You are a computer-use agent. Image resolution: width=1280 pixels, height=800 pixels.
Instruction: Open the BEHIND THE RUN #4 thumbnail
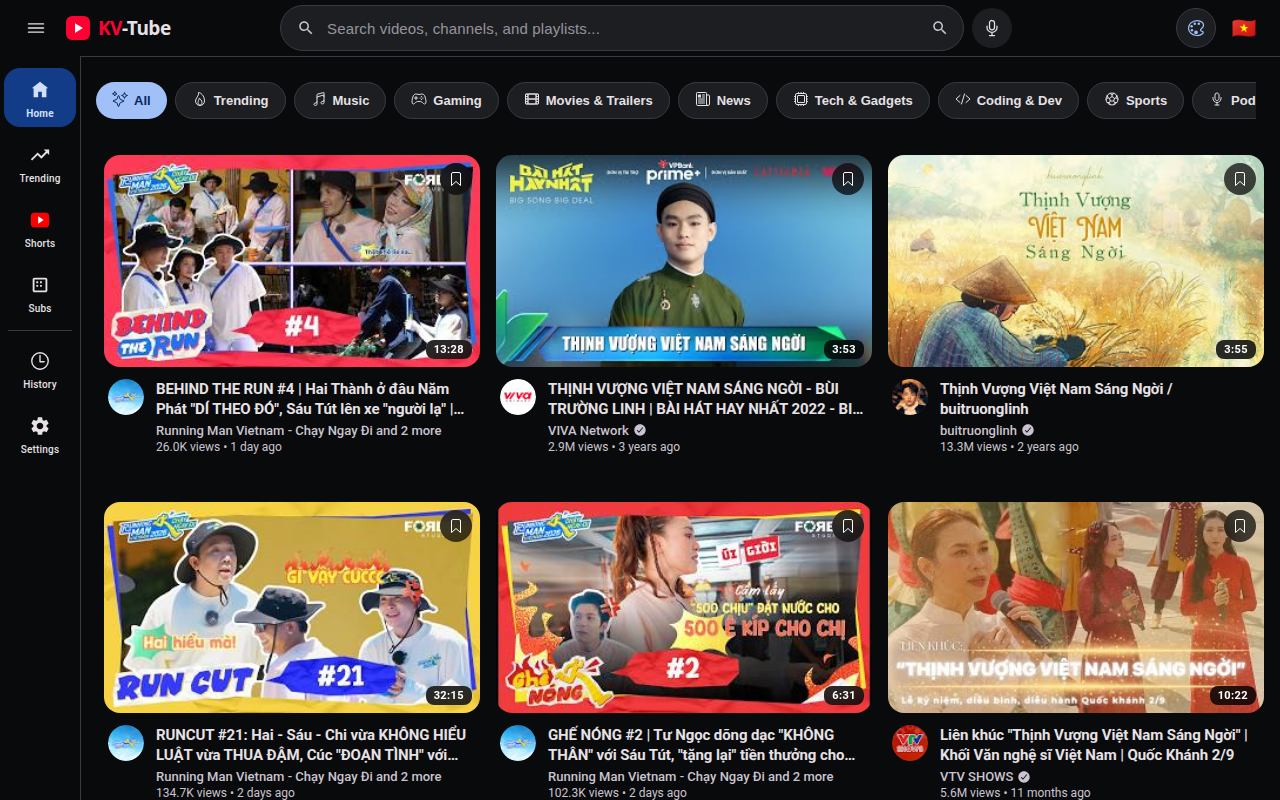tap(292, 261)
